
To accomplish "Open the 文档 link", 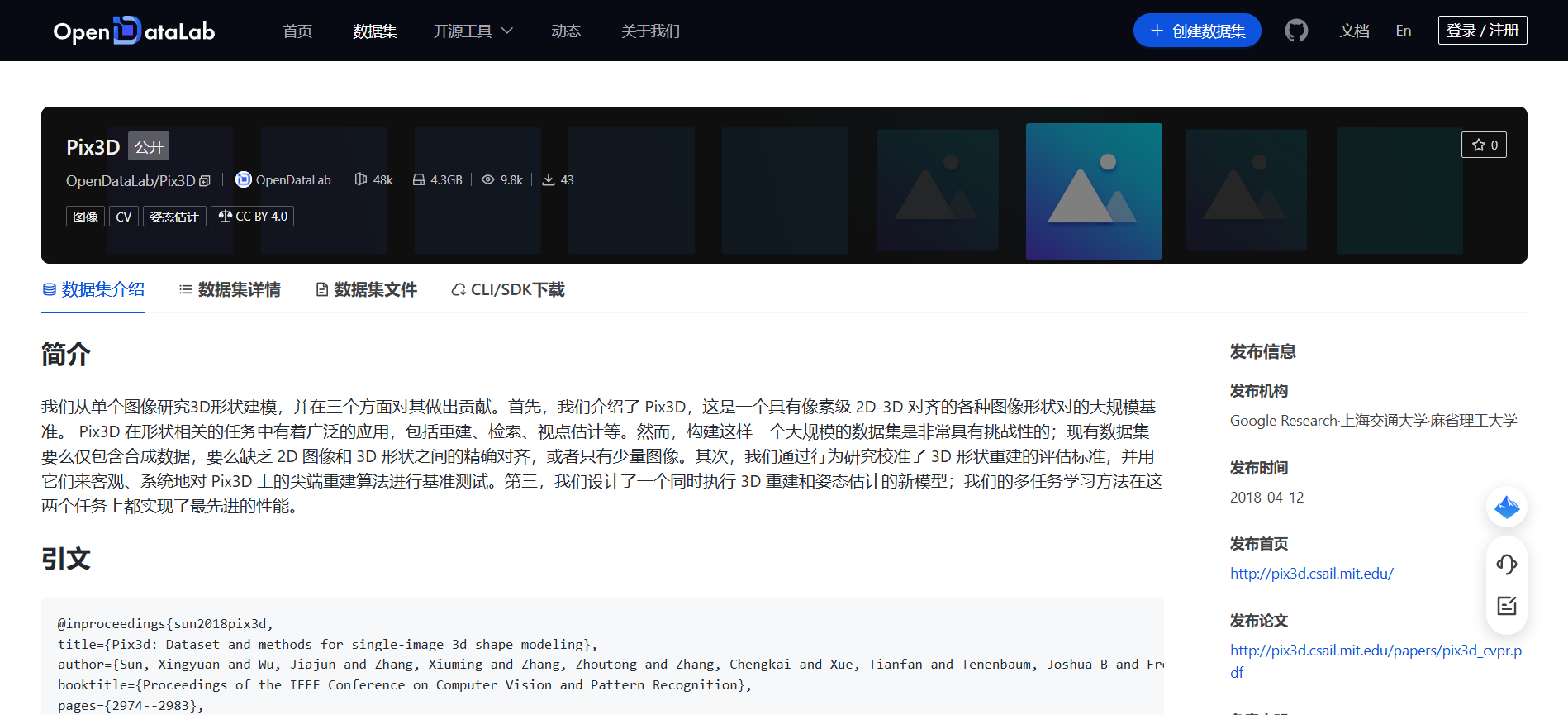I will coord(1354,31).
